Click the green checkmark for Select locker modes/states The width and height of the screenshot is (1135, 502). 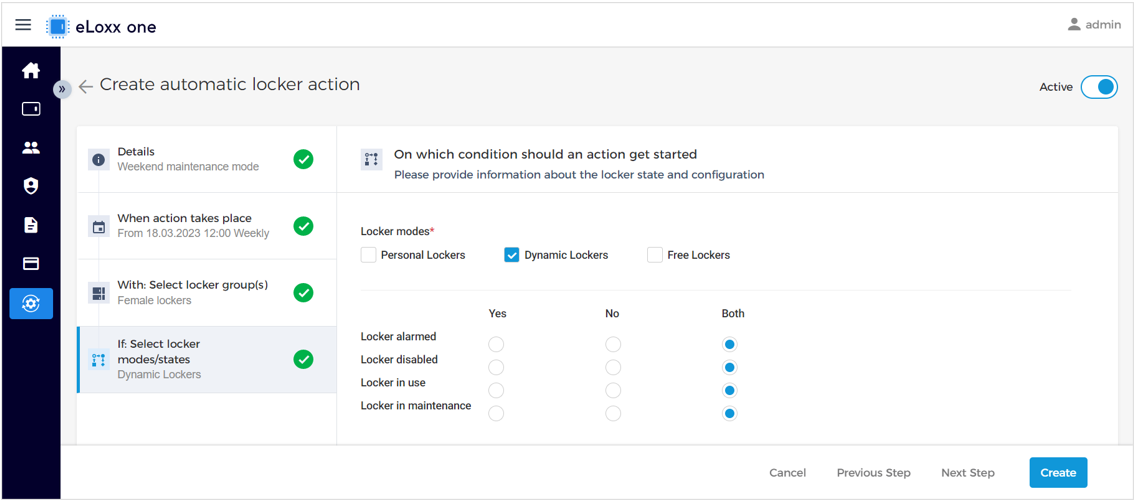click(x=303, y=359)
